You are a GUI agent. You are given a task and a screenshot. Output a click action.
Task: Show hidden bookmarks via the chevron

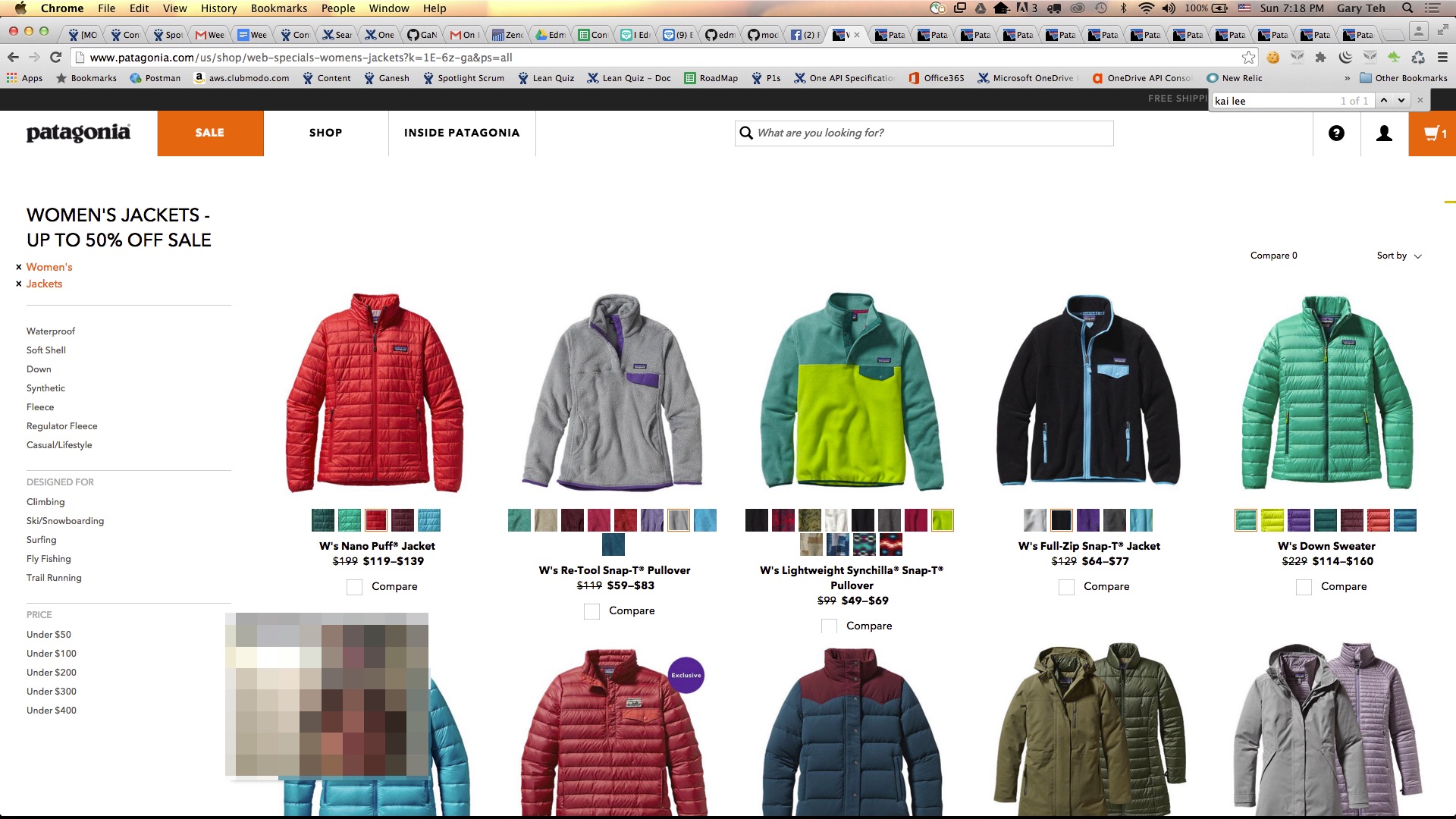tap(1347, 78)
